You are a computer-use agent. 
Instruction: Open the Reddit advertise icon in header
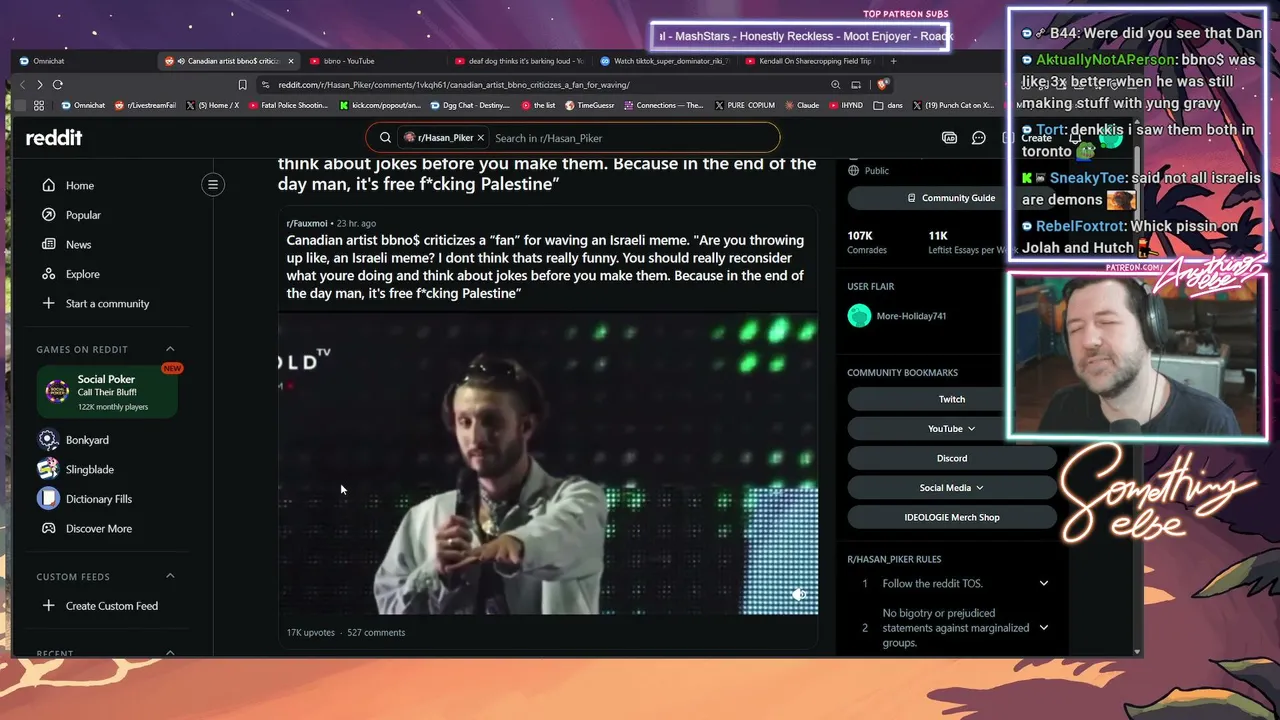click(949, 138)
